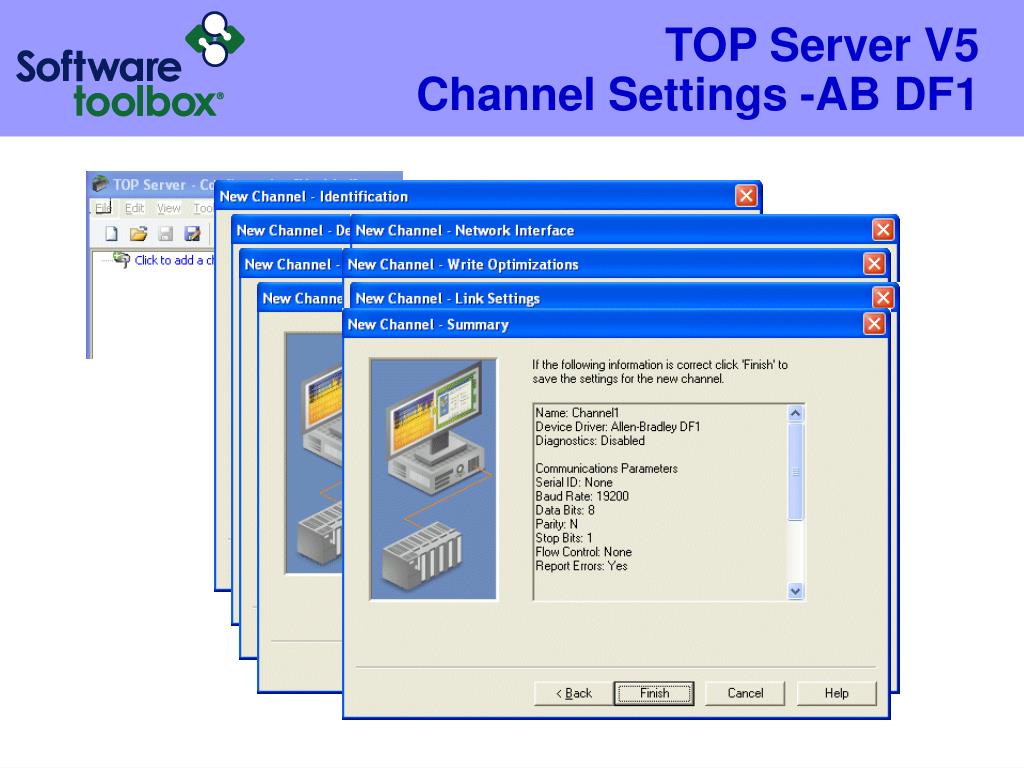Screen dimensions: 1024x768
Task: Click the Finish button
Action: coord(654,693)
